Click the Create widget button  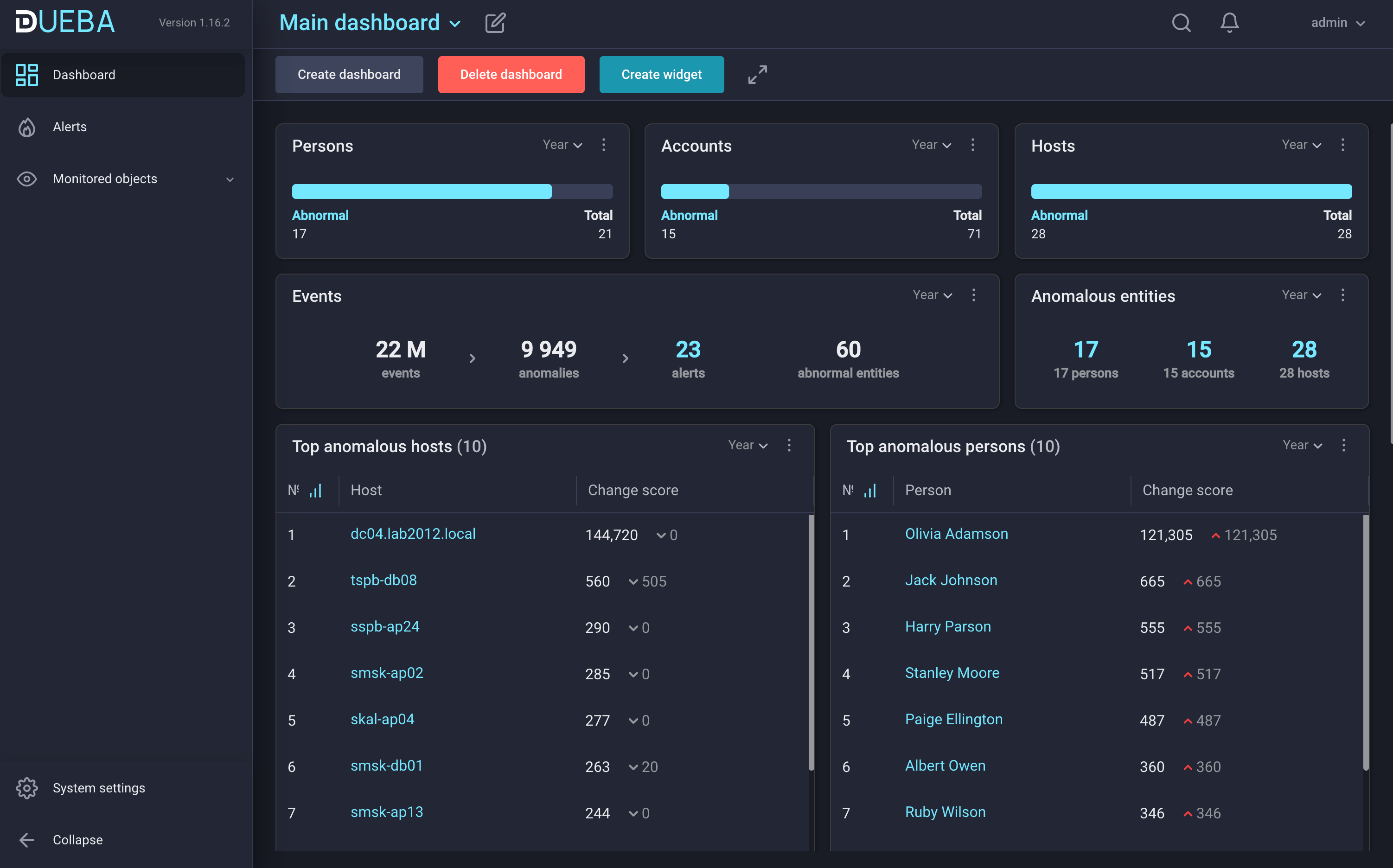(661, 75)
